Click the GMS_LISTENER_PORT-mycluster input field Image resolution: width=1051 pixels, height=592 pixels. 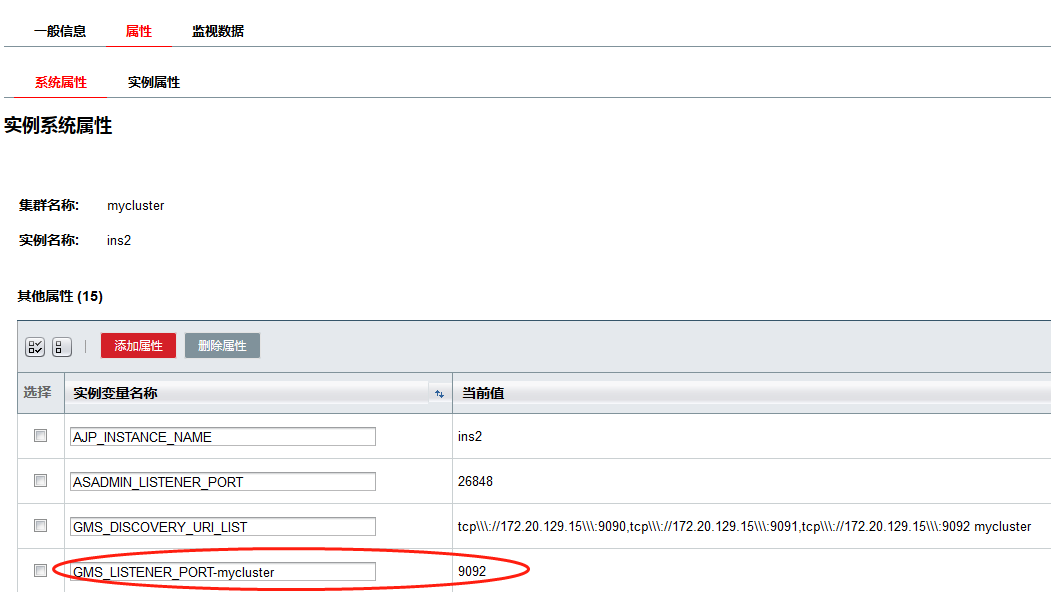[223, 572]
